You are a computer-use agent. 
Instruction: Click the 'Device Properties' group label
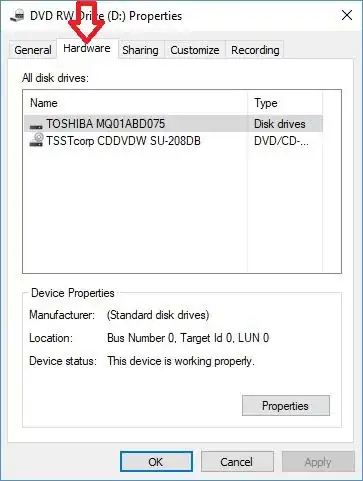[73, 293]
